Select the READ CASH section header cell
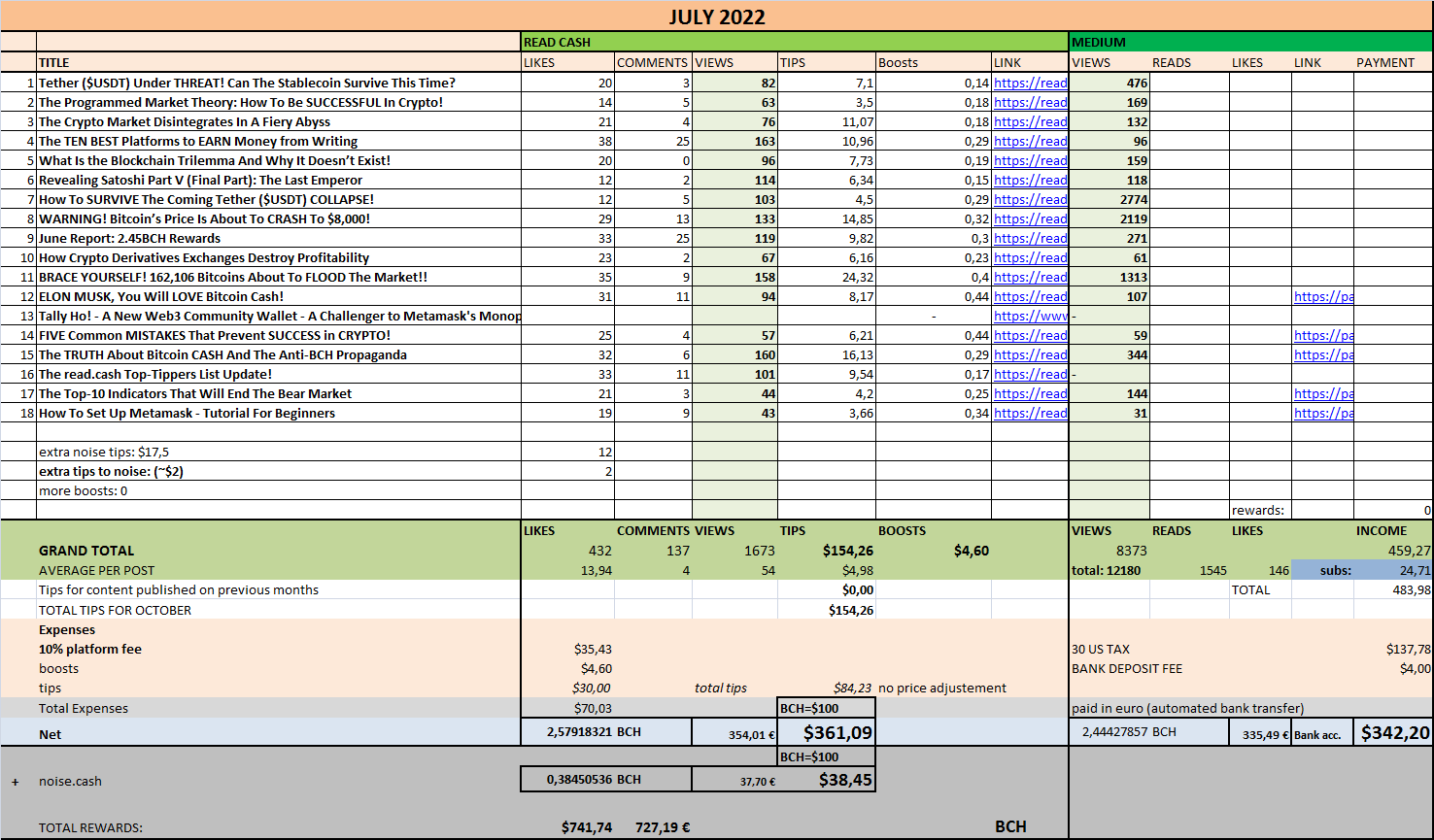1434x840 pixels. [795, 42]
